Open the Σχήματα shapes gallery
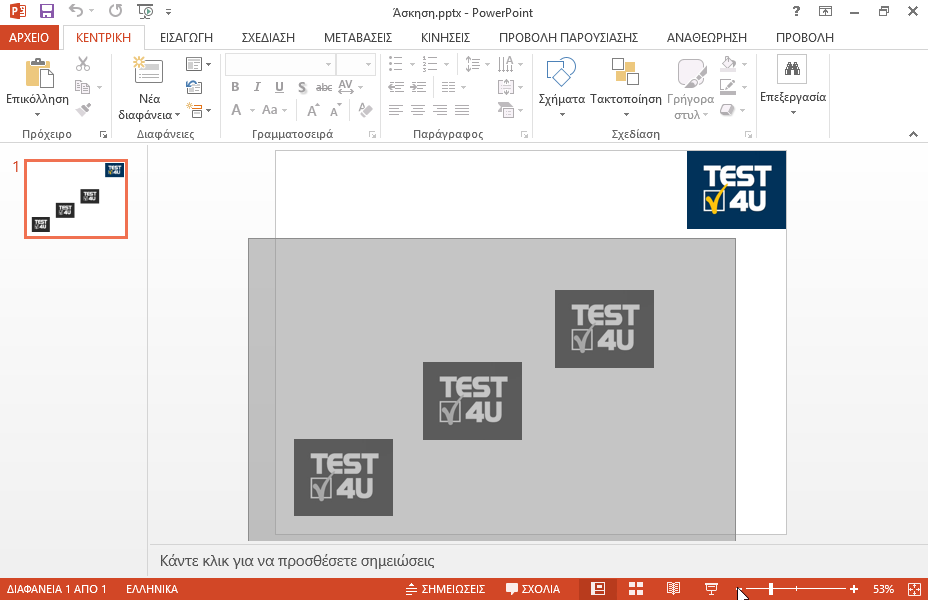Viewport: 928px width, 600px height. [x=561, y=86]
